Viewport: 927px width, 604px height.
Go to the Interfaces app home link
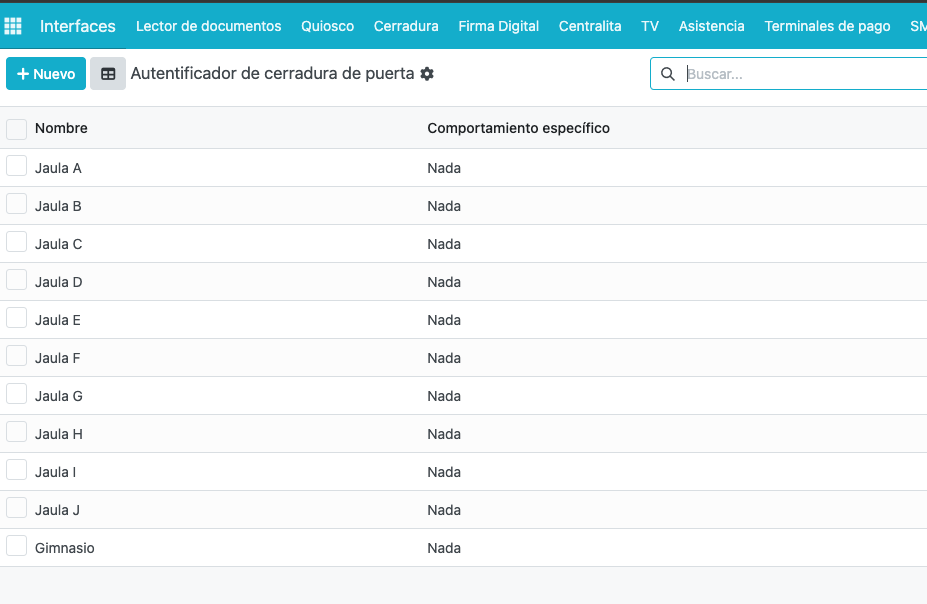tap(77, 26)
